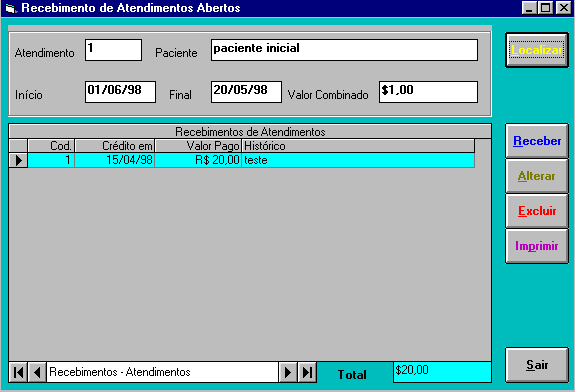Click the Alterar button
The height and width of the screenshot is (392, 575).
(537, 176)
